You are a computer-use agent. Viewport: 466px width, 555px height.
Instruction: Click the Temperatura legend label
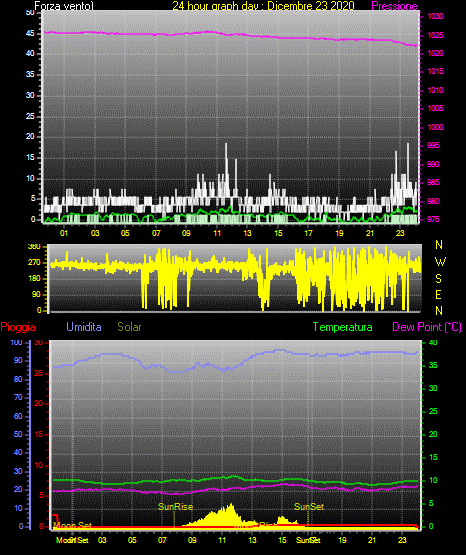point(342,327)
